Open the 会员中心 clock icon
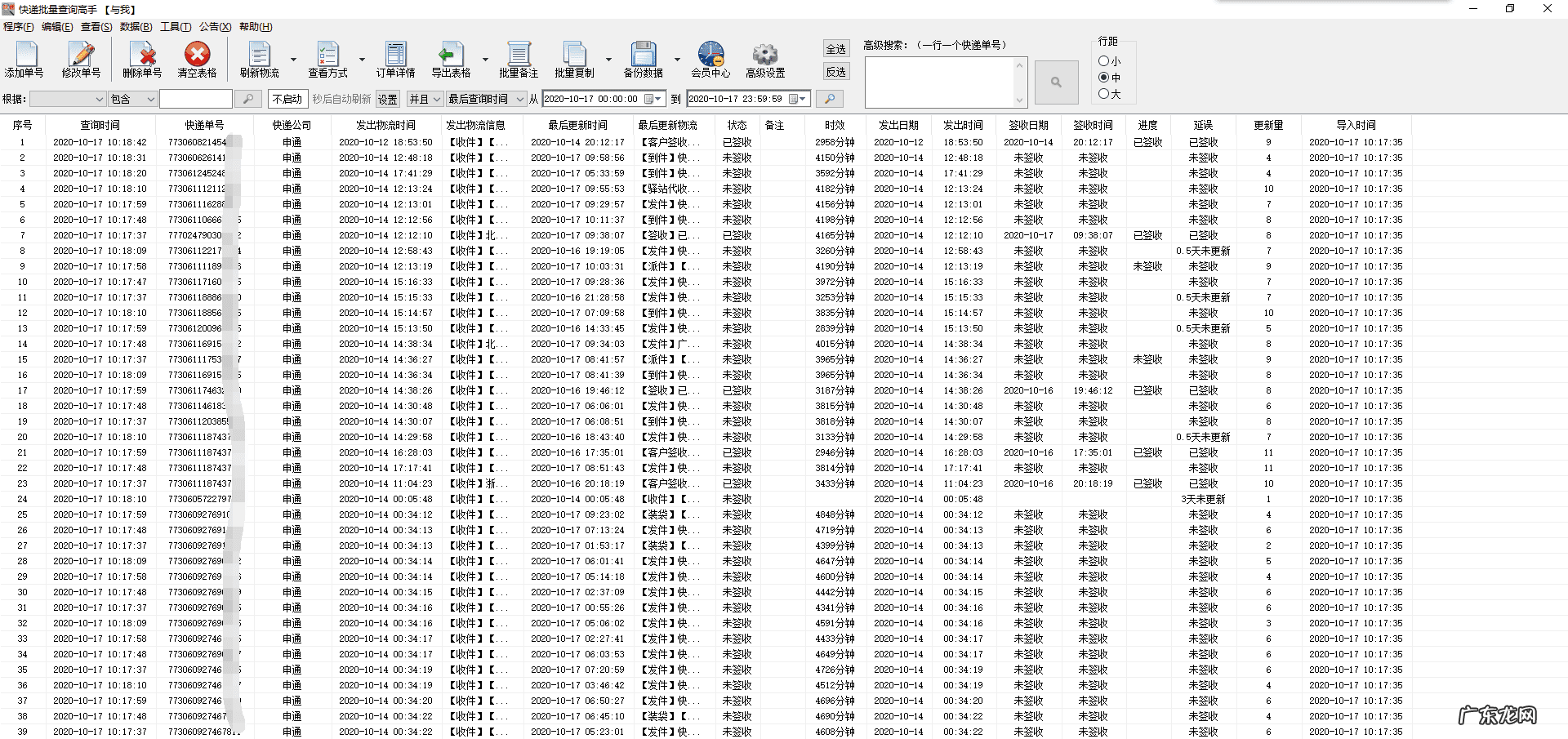The image size is (1568, 739). 710,56
